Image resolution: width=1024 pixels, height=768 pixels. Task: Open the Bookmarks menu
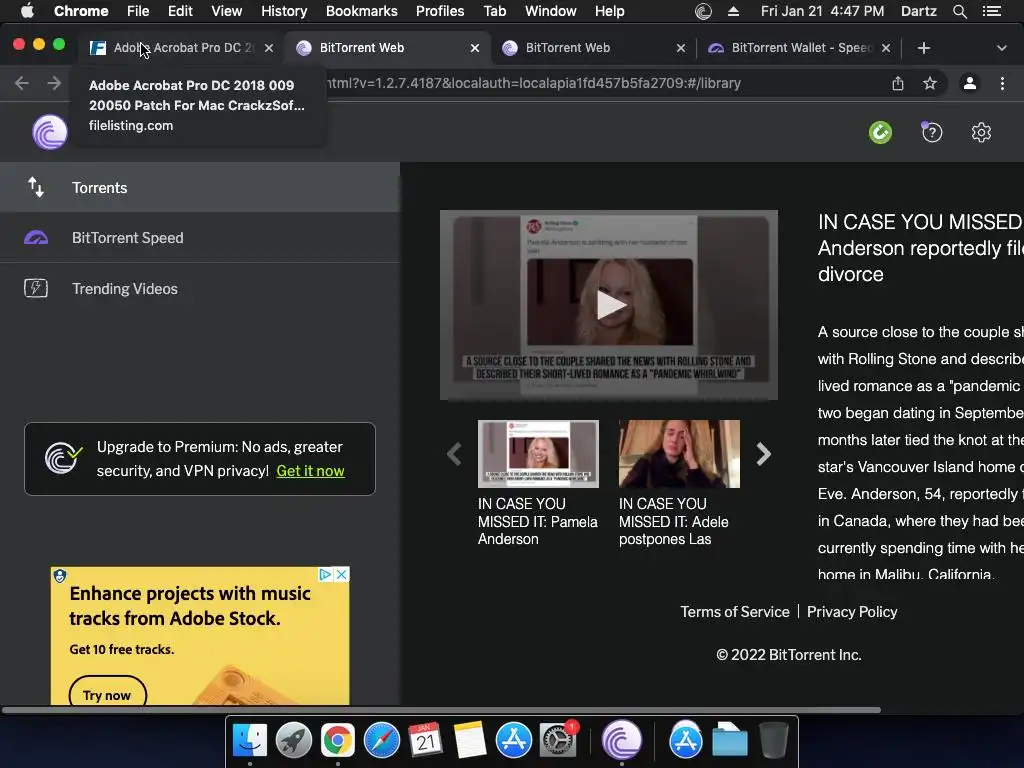[x=361, y=11]
